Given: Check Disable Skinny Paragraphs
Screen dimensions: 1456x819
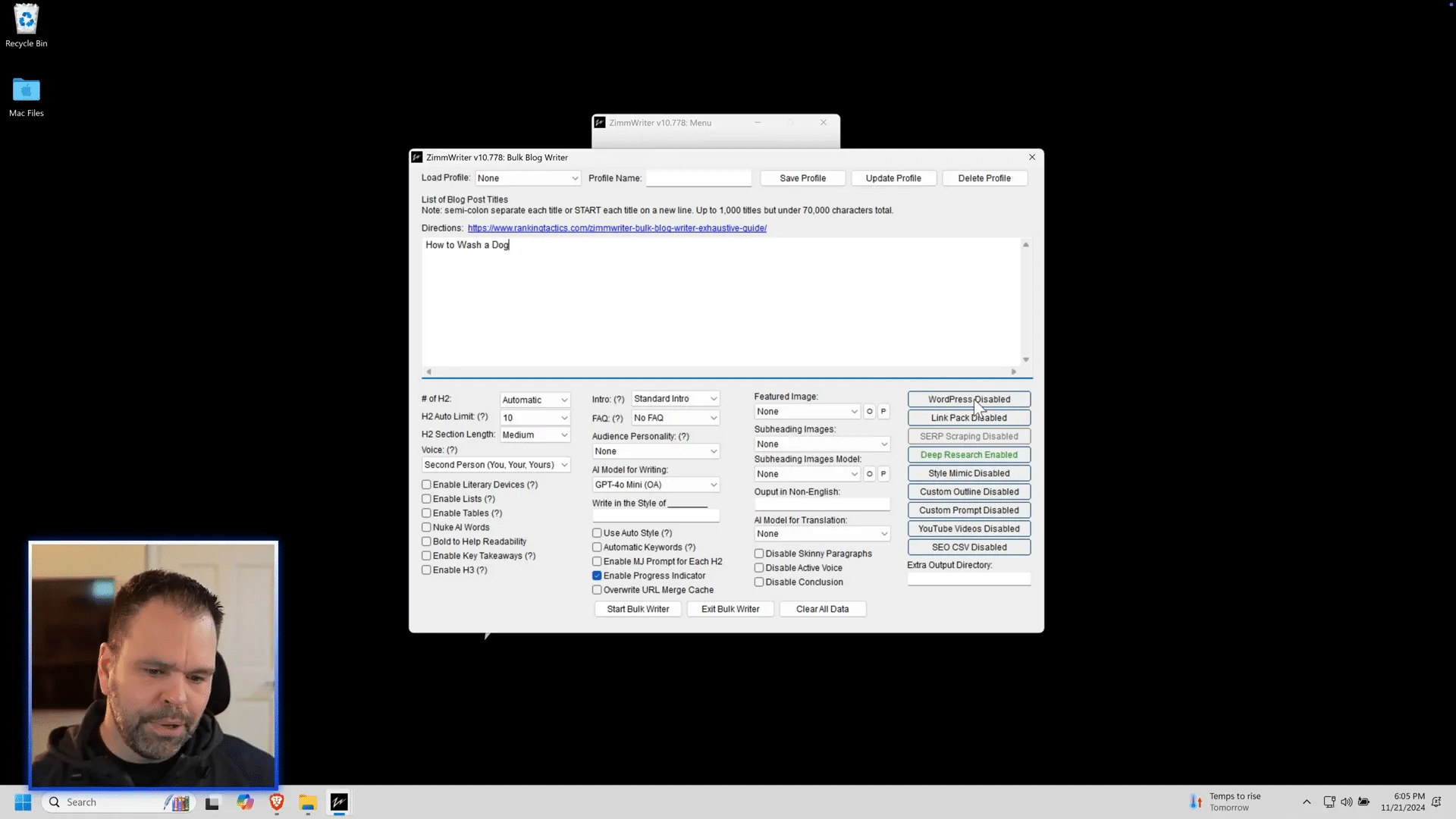Looking at the screenshot, I should pos(759,554).
